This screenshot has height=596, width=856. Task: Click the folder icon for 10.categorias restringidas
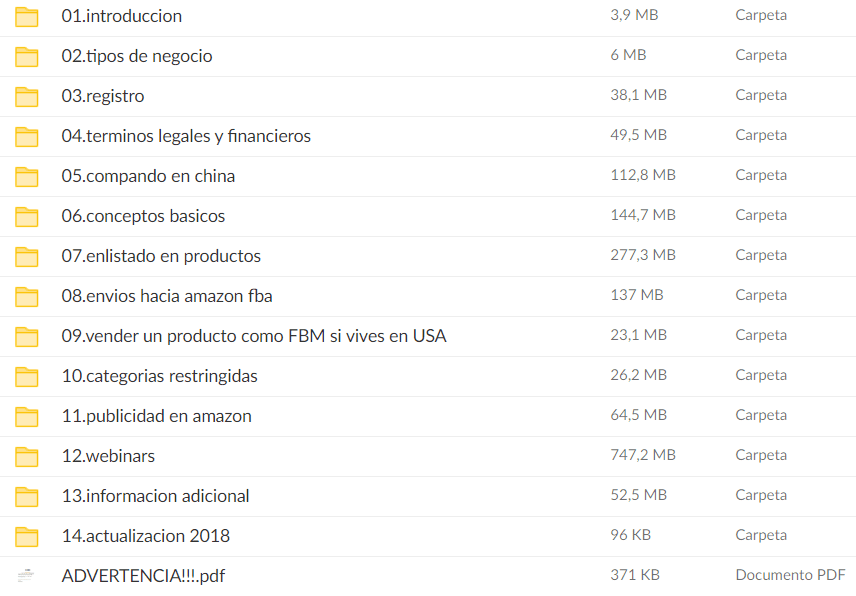click(26, 376)
